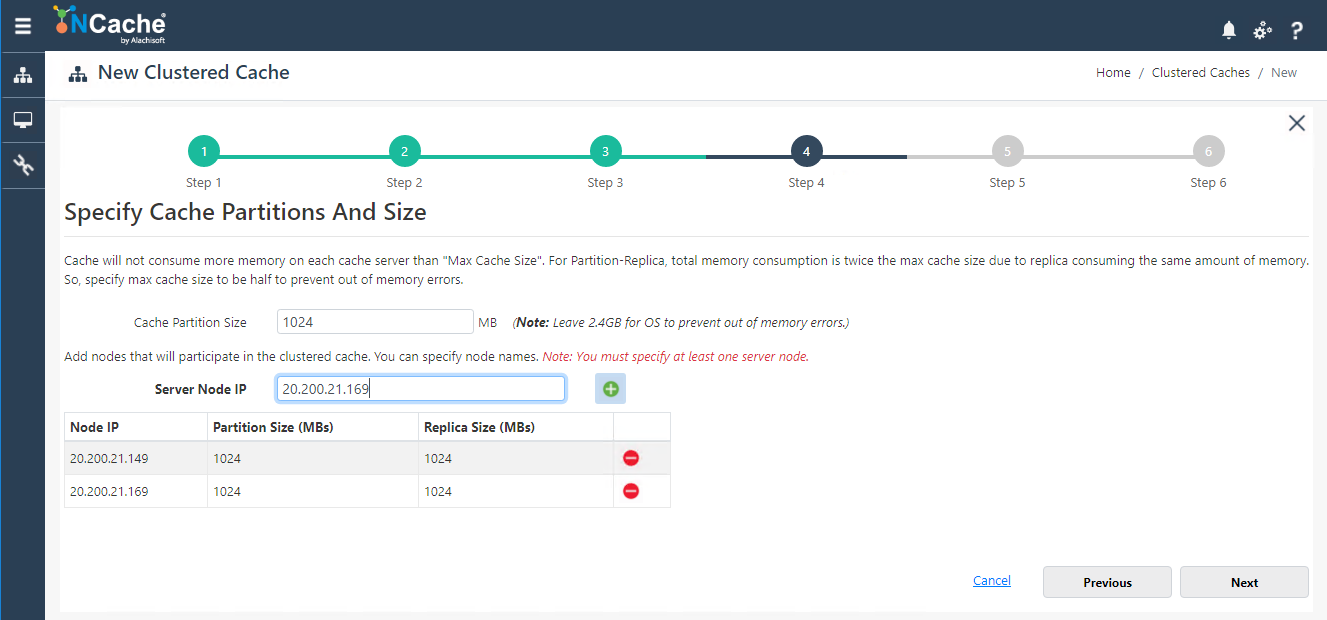Screen dimensions: 1327x620
Task: Click the Previous button
Action: (1107, 582)
